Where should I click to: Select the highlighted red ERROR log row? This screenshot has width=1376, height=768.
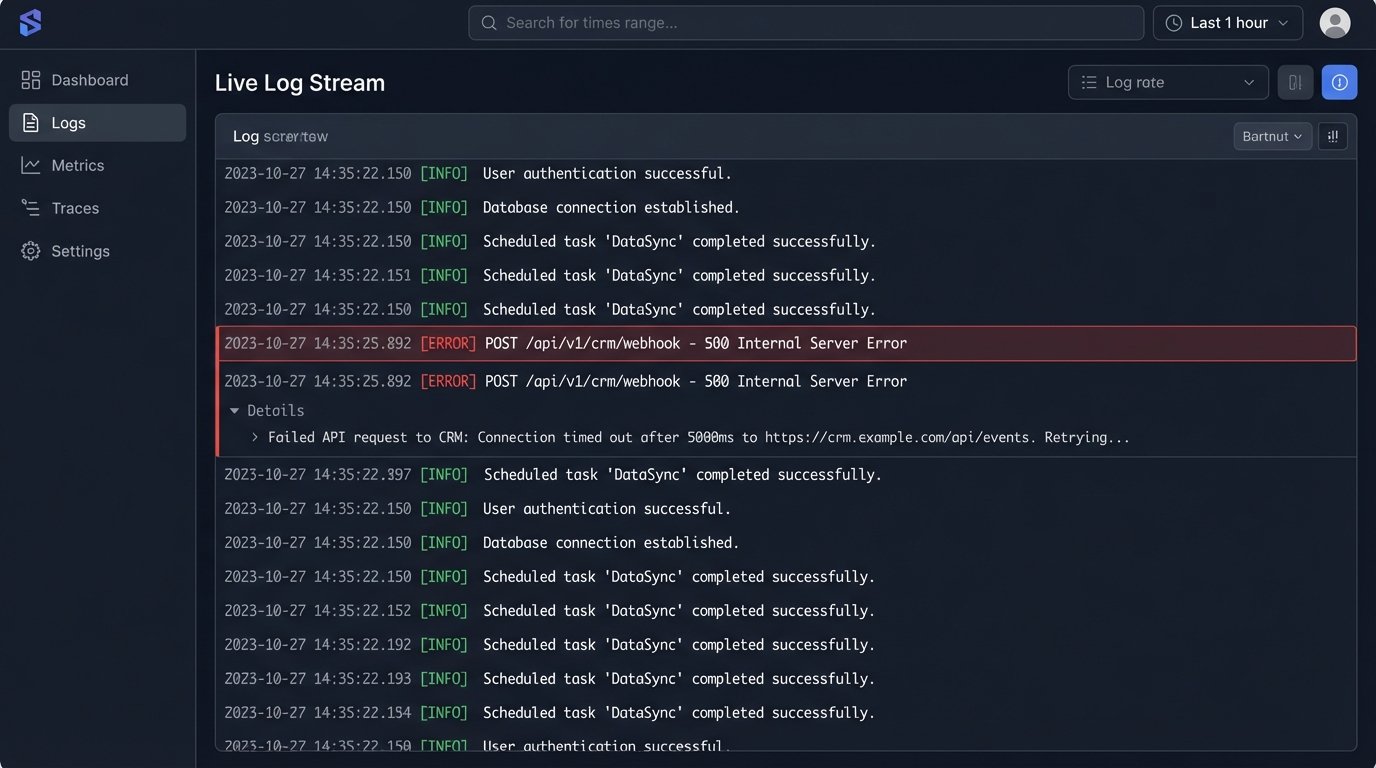786,343
